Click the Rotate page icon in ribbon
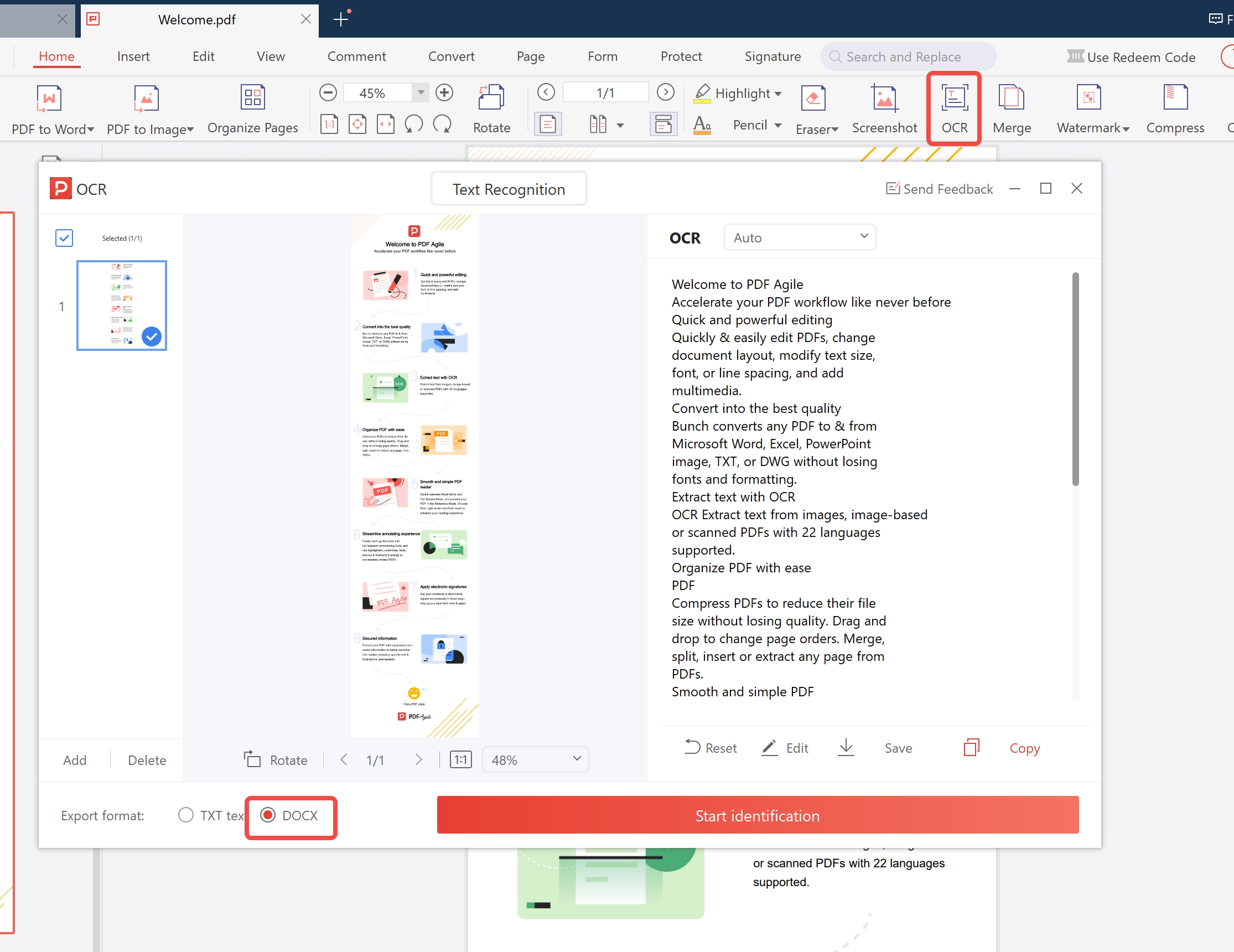The width and height of the screenshot is (1234, 952). click(491, 98)
